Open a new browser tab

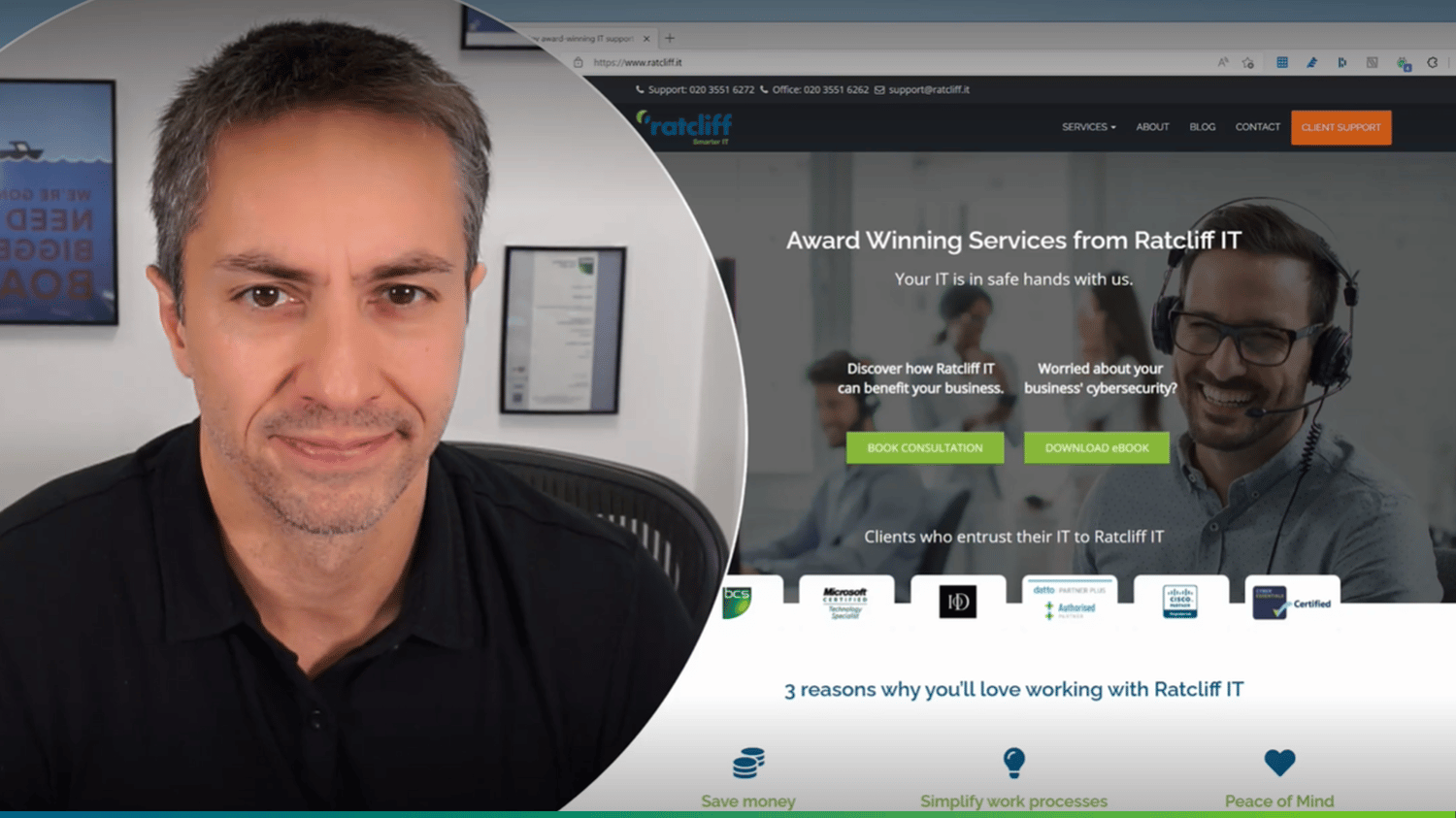click(670, 39)
